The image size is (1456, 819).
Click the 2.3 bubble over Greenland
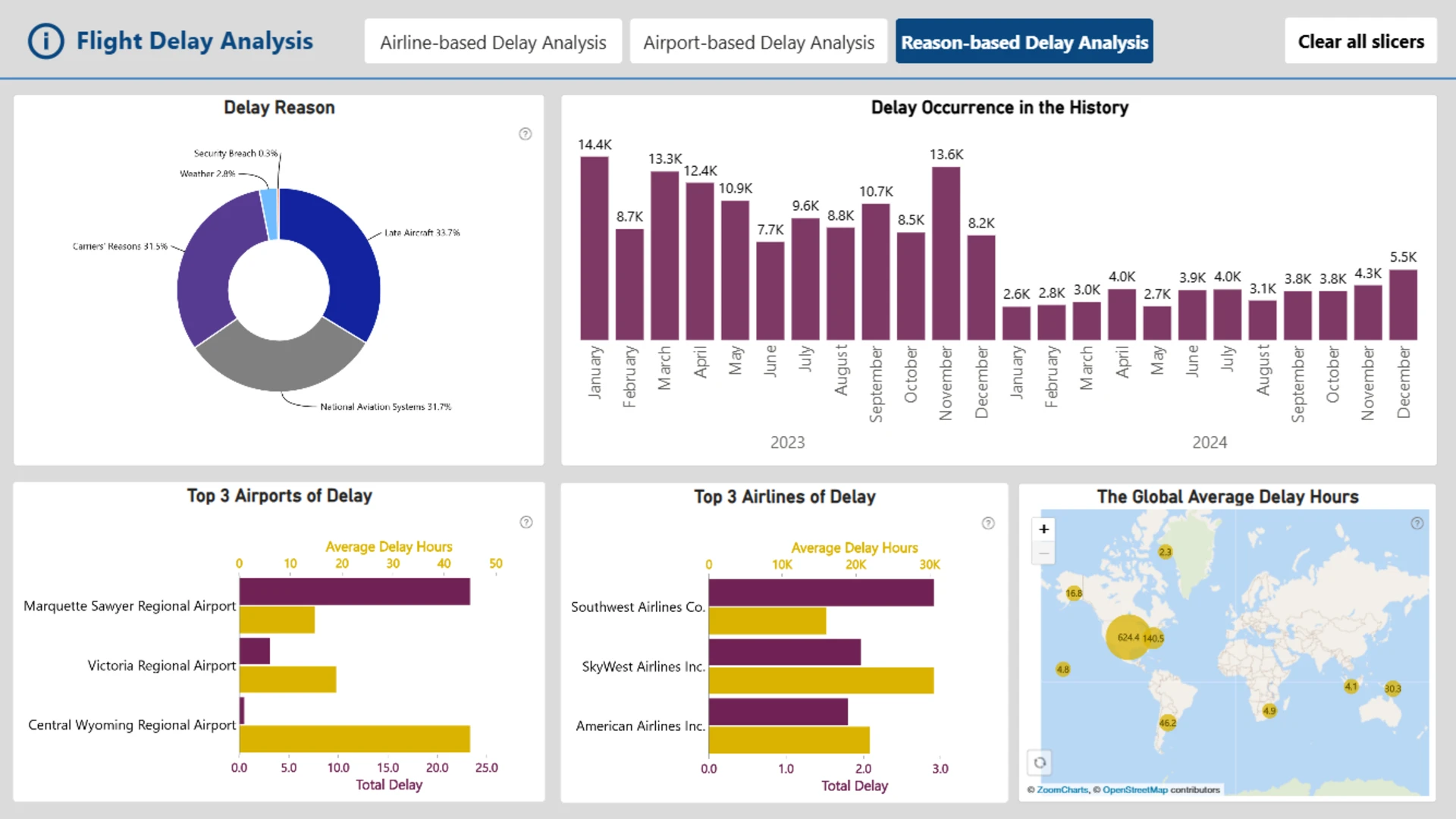click(1166, 552)
